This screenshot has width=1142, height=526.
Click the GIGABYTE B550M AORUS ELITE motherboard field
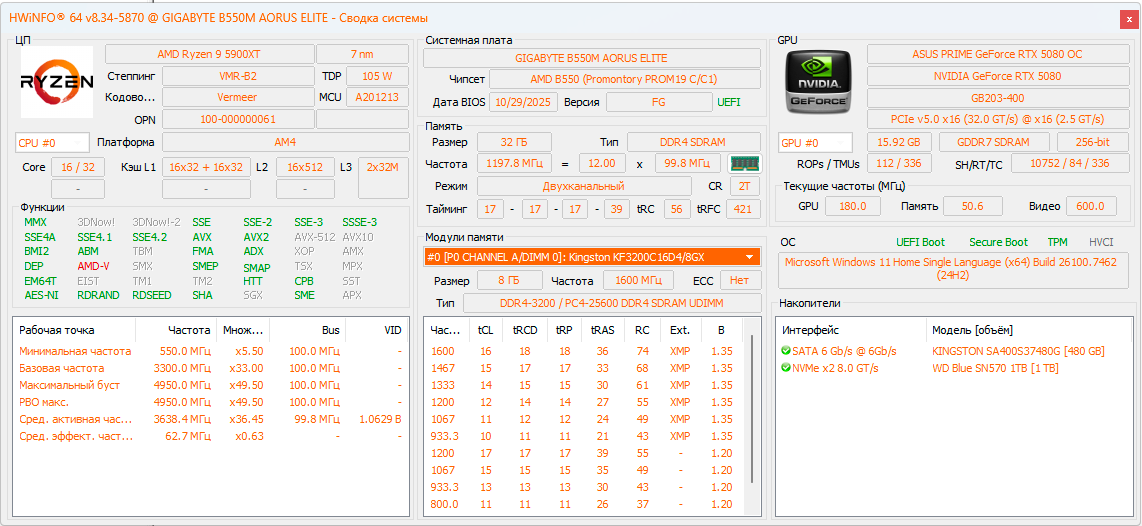pos(591,58)
